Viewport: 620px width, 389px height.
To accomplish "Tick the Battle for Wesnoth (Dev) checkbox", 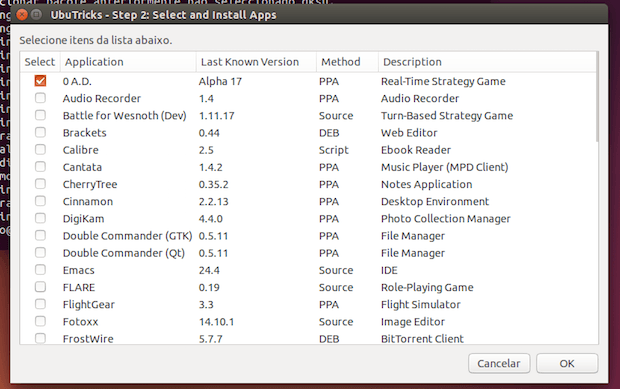I will [x=40, y=115].
